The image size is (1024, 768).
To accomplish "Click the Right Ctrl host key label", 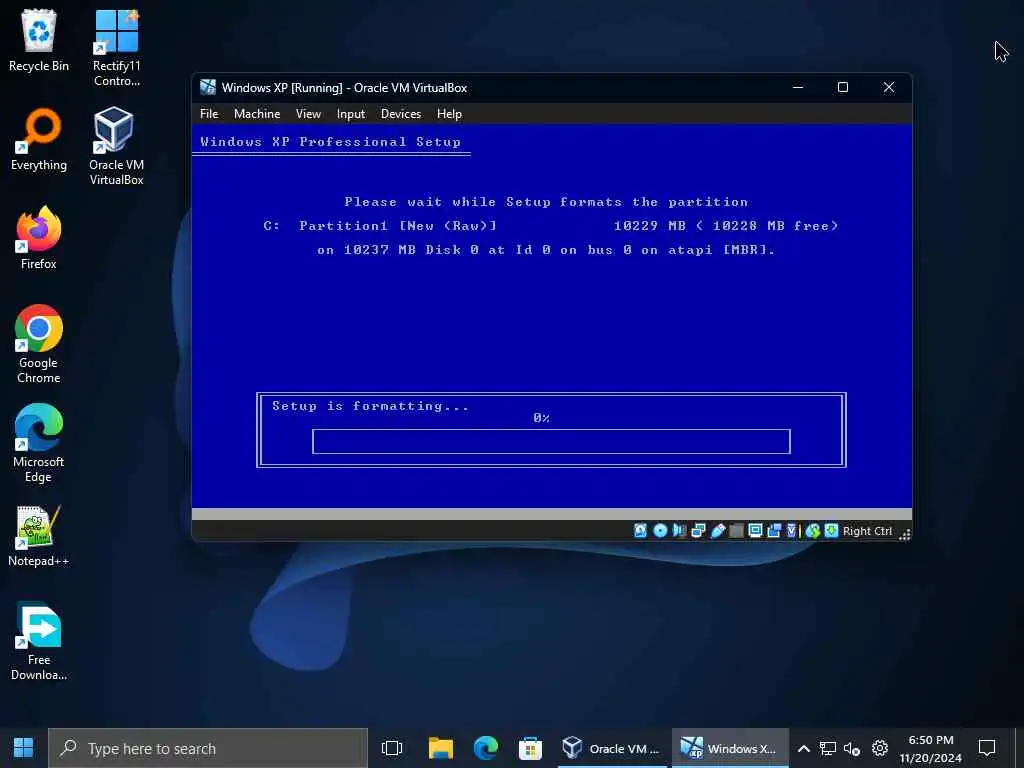I will [x=867, y=531].
